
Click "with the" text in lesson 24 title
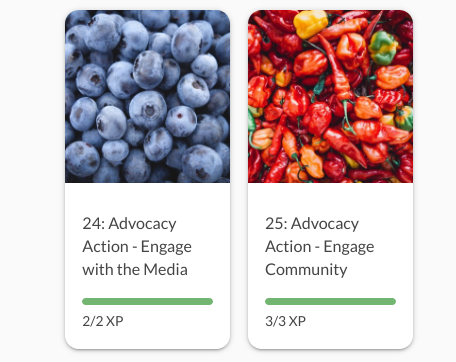tap(111, 269)
